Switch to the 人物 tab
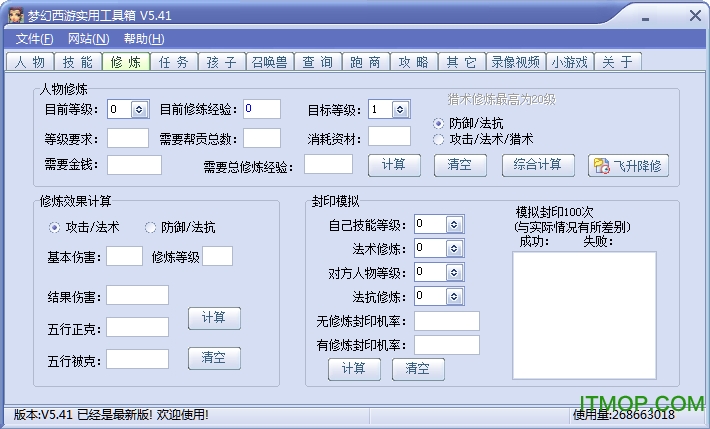Screen dimensions: 710x429 coord(30,62)
